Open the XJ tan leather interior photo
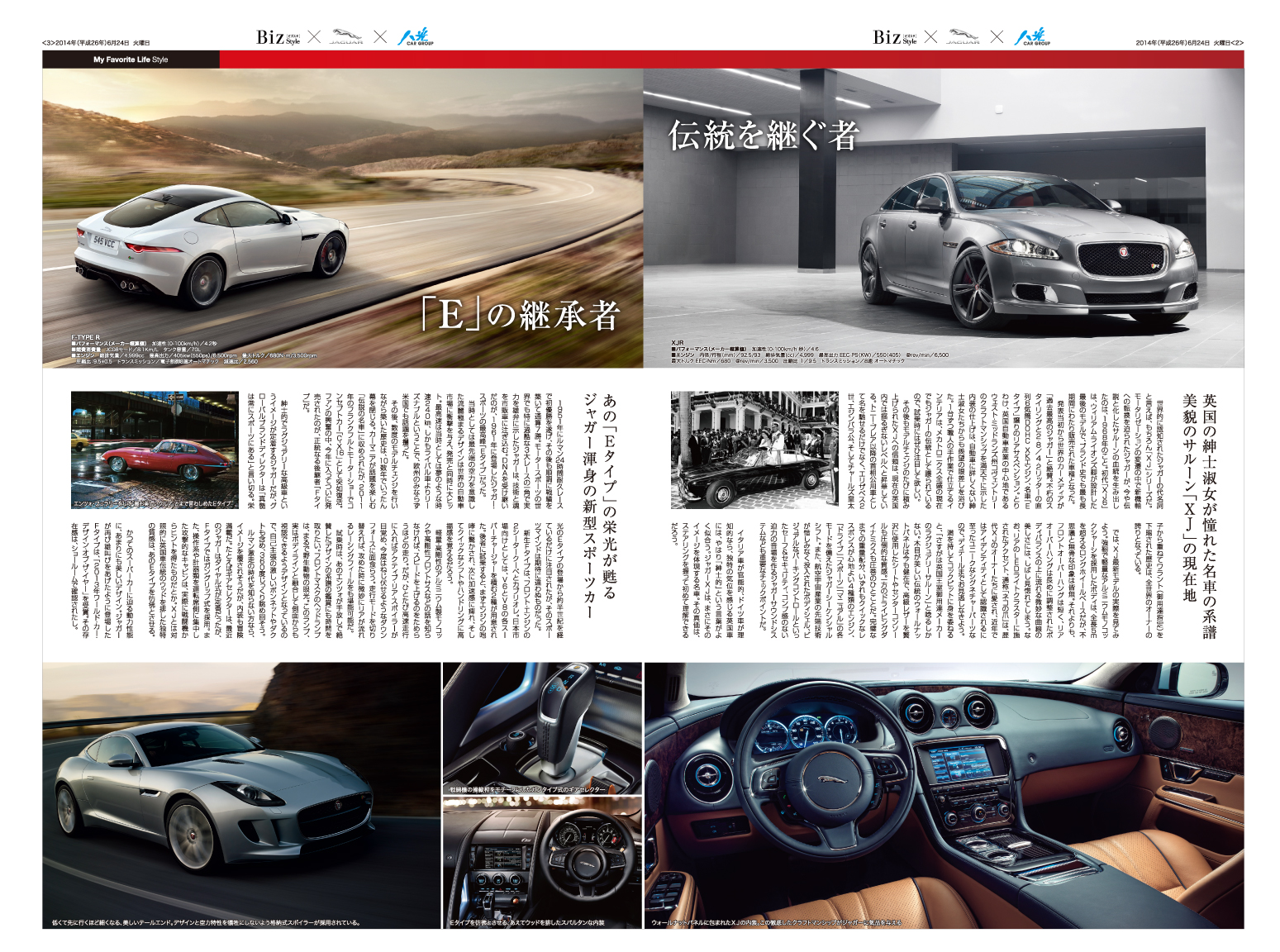Viewport: 1280px width, 952px height. (x=944, y=793)
